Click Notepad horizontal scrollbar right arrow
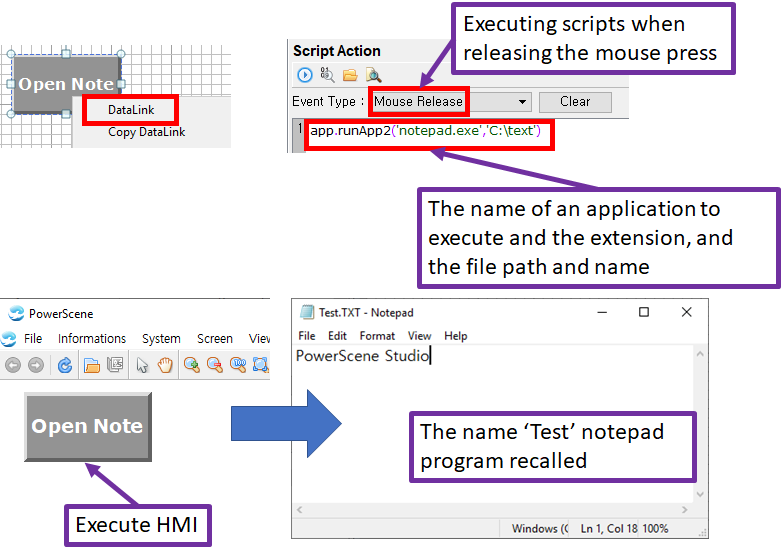Screen dimensions: 781x553 click(684, 510)
